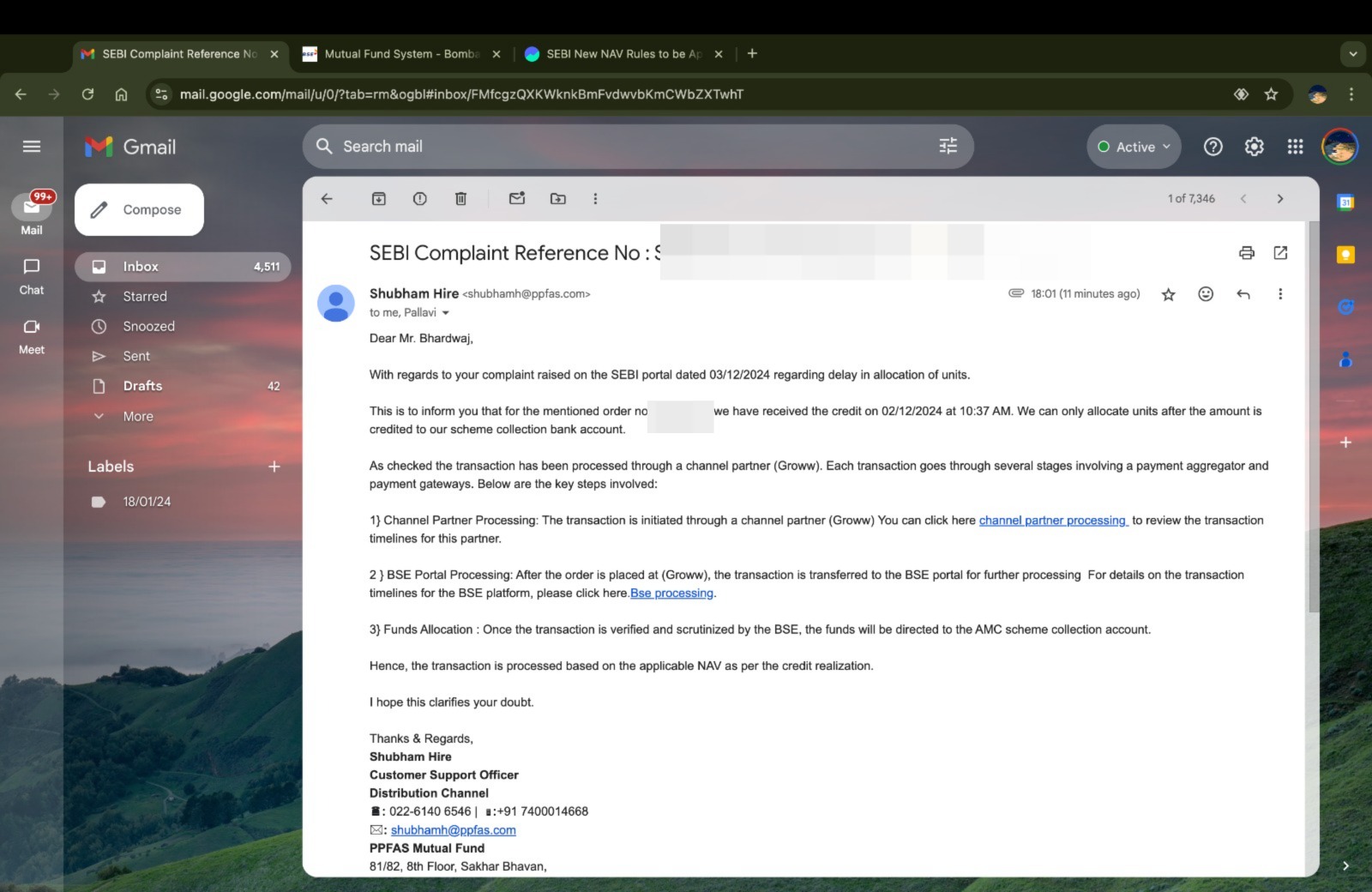Click the Compose button
Image resolution: width=1372 pixels, height=892 pixels.
tap(139, 209)
